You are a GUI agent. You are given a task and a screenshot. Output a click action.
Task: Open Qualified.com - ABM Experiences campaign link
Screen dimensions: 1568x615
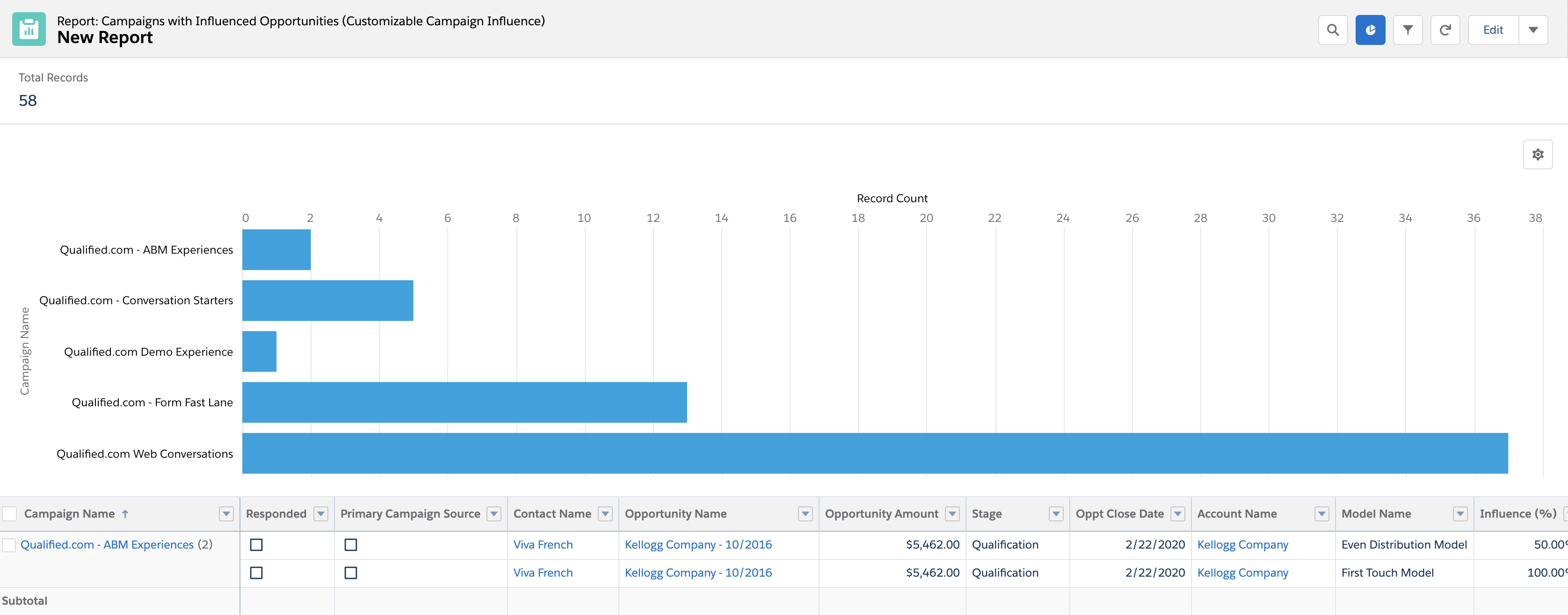pos(107,544)
